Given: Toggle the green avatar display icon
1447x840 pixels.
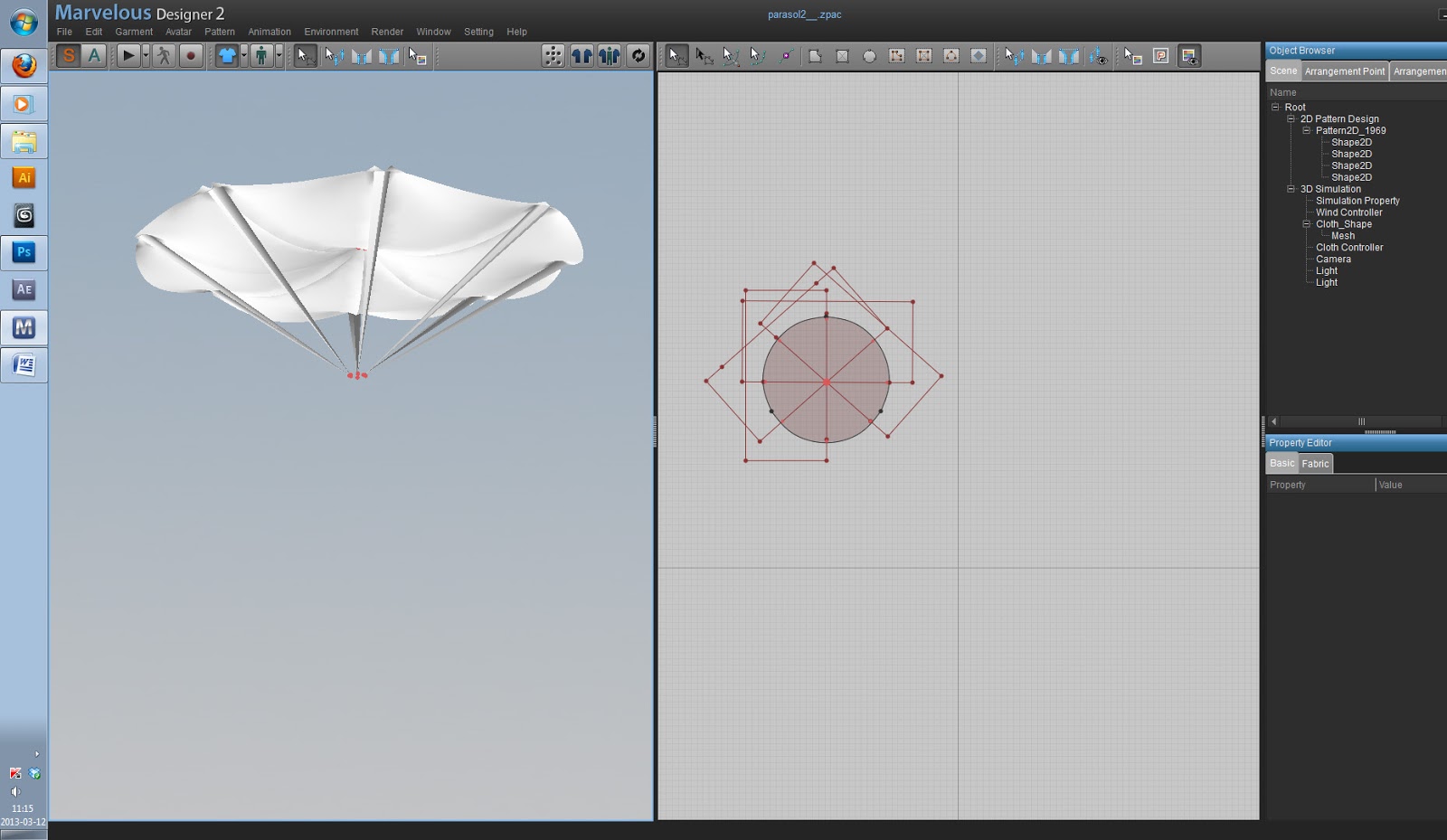Looking at the screenshot, I should [x=261, y=56].
